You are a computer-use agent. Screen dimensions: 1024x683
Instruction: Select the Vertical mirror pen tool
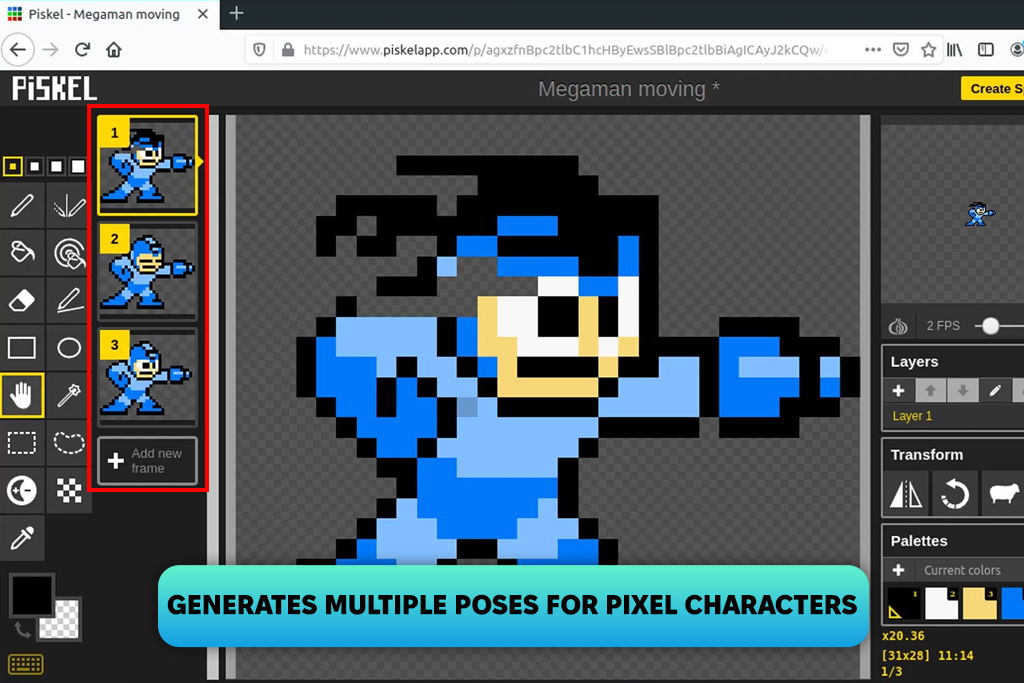(x=69, y=206)
